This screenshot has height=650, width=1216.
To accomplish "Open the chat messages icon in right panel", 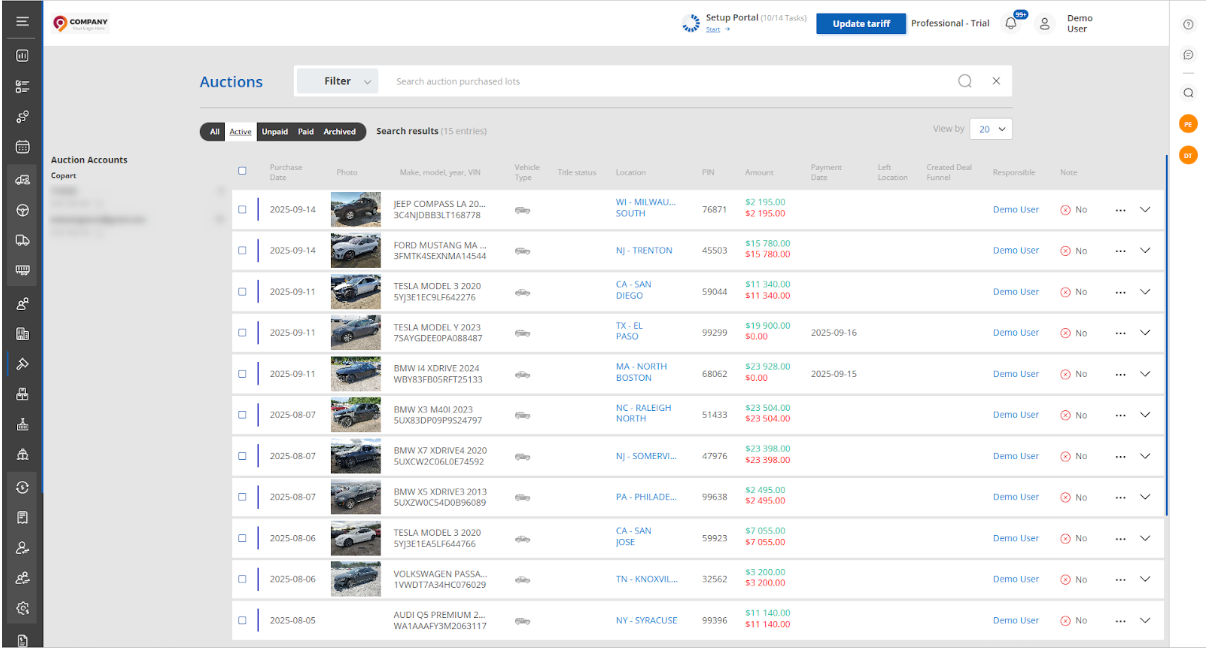I will click(1188, 55).
